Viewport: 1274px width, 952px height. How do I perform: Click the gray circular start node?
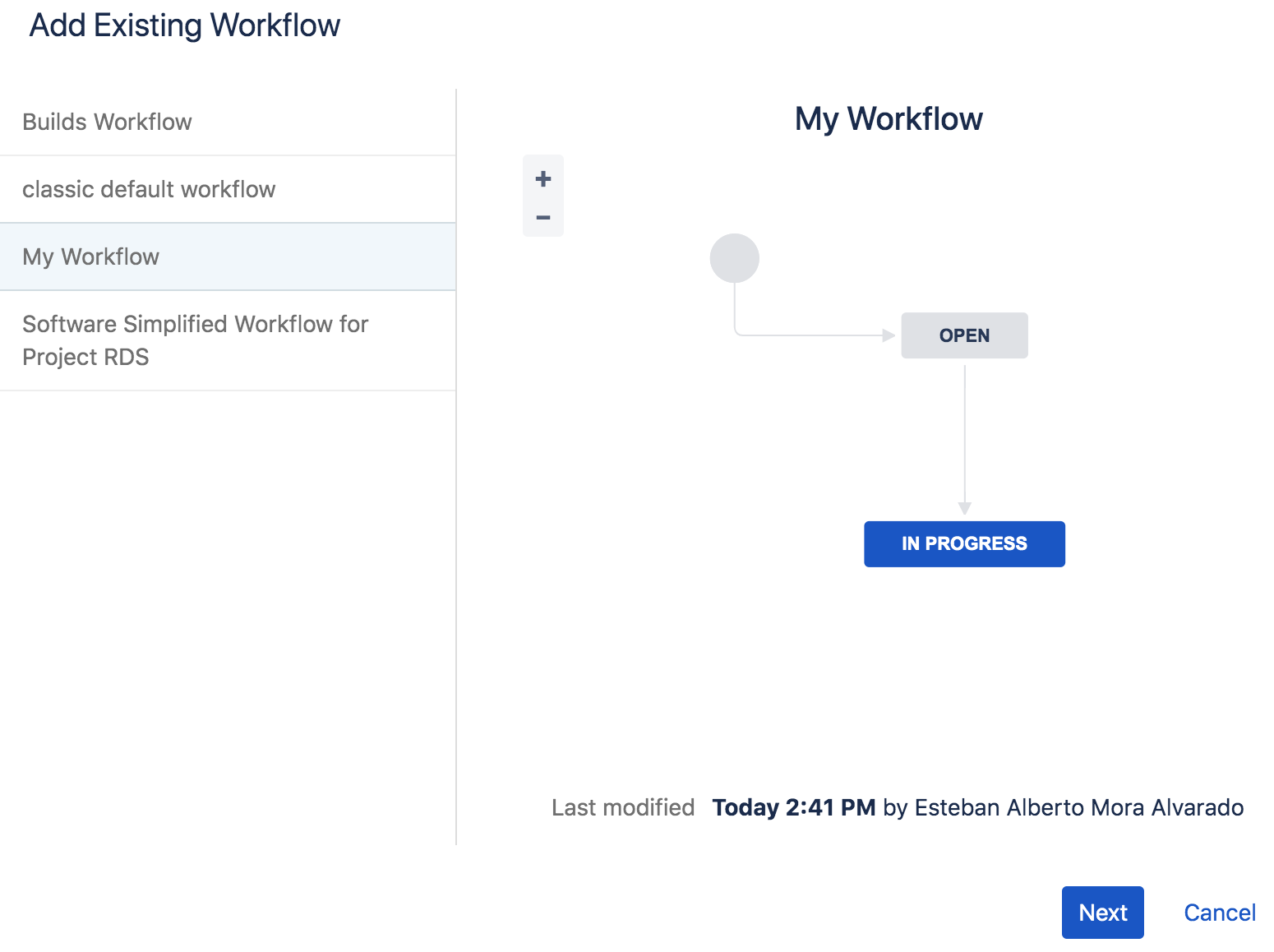click(x=734, y=257)
